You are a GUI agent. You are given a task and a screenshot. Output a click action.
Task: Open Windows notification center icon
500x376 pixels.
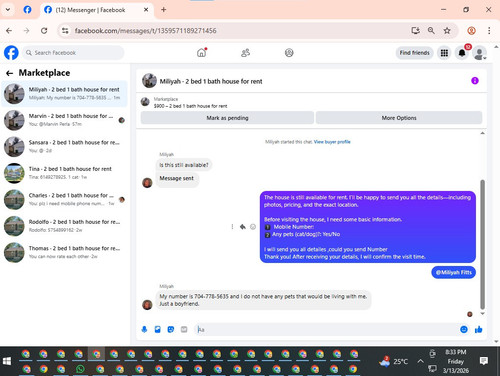[x=484, y=361]
